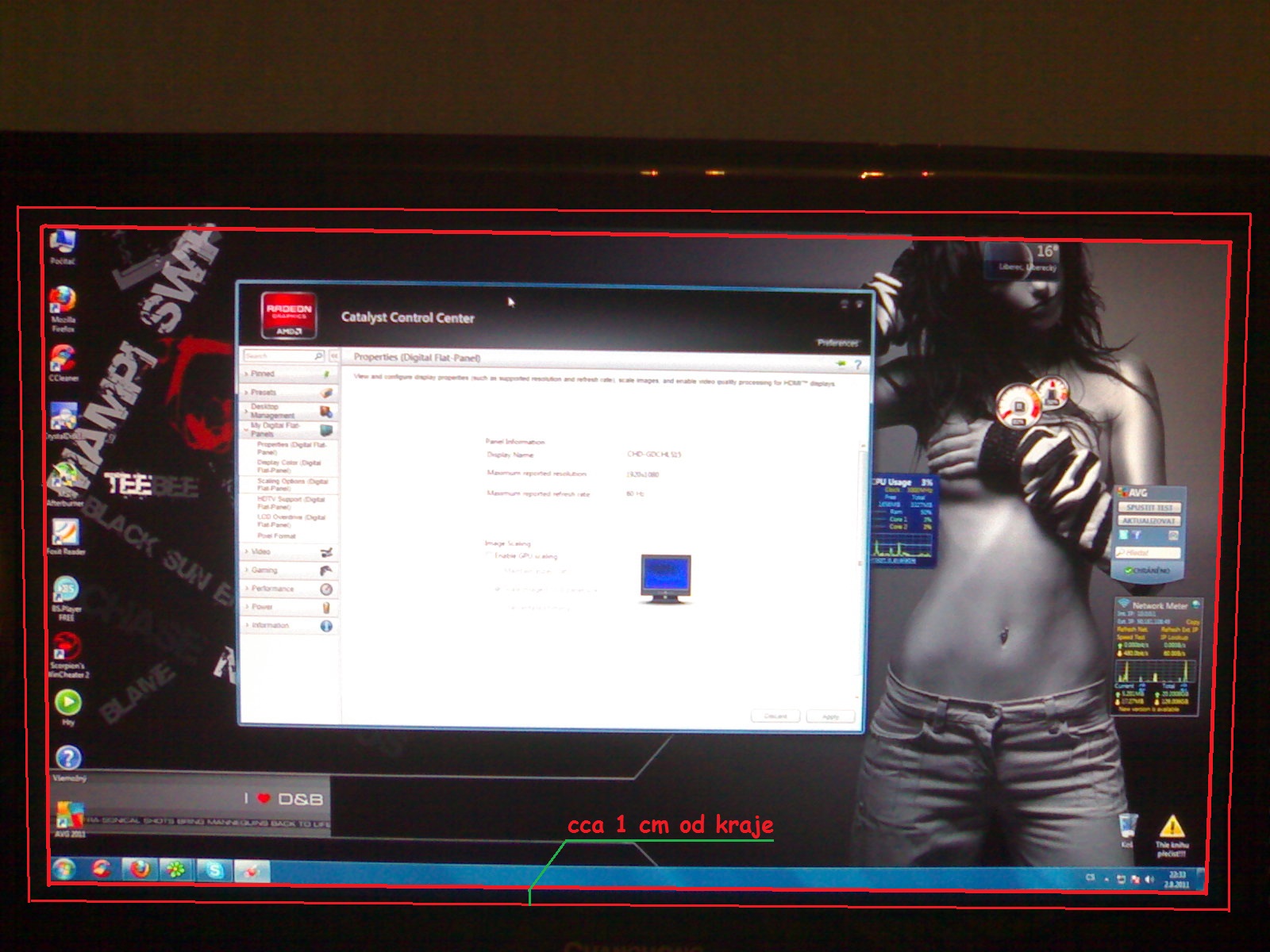Click the AVG gadget search field
This screenshot has height=952, width=1270.
coord(1147,551)
